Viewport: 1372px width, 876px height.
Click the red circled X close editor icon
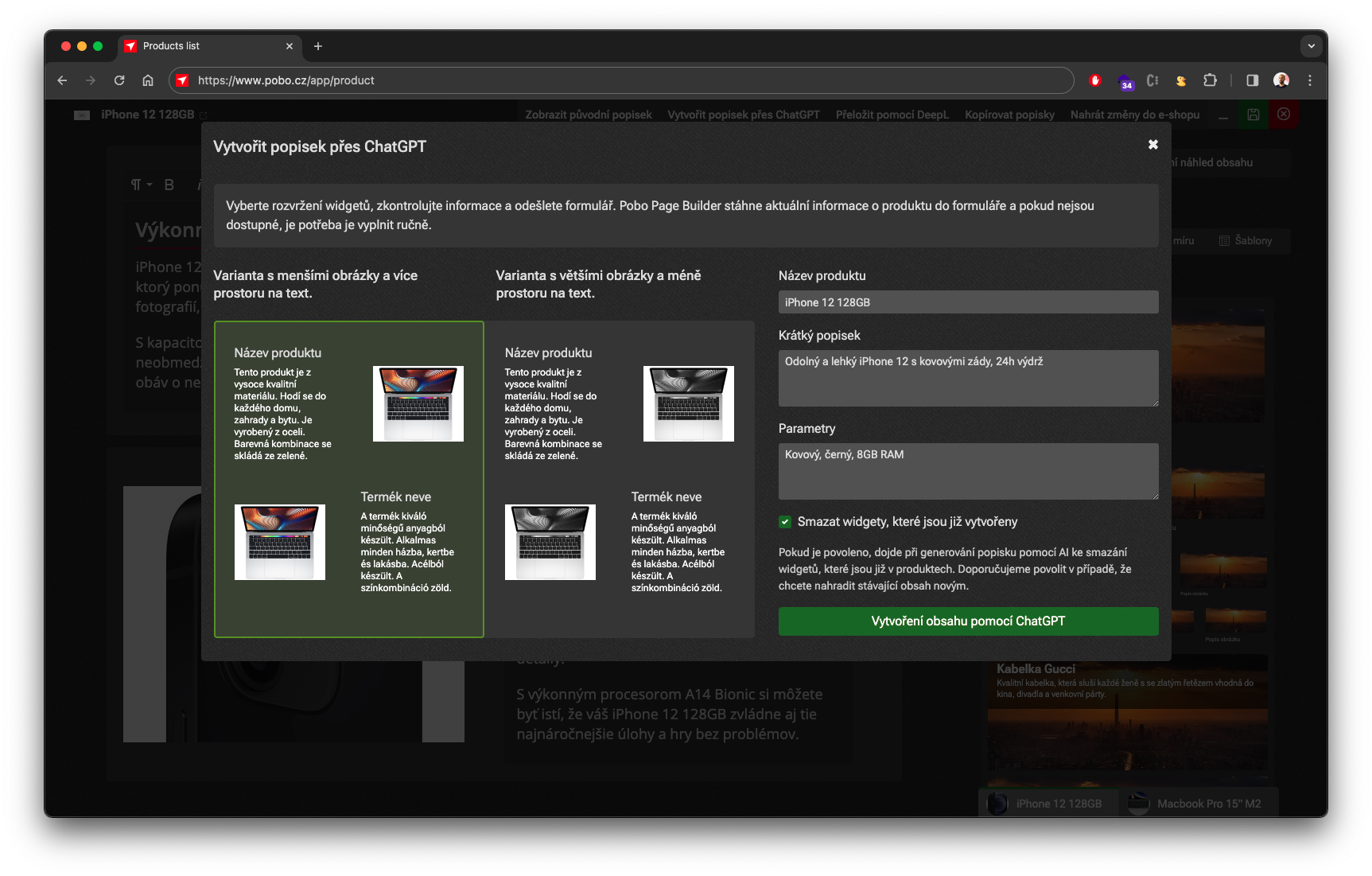click(x=1284, y=115)
